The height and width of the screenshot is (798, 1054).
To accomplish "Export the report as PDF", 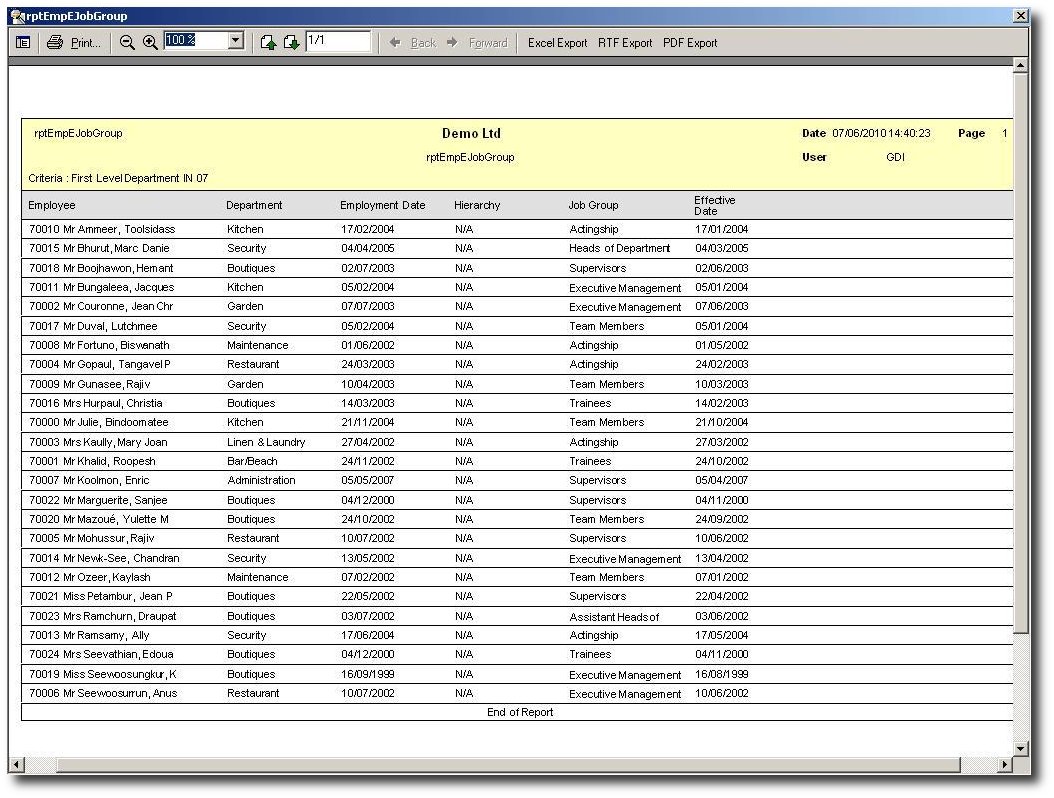I will tap(690, 43).
